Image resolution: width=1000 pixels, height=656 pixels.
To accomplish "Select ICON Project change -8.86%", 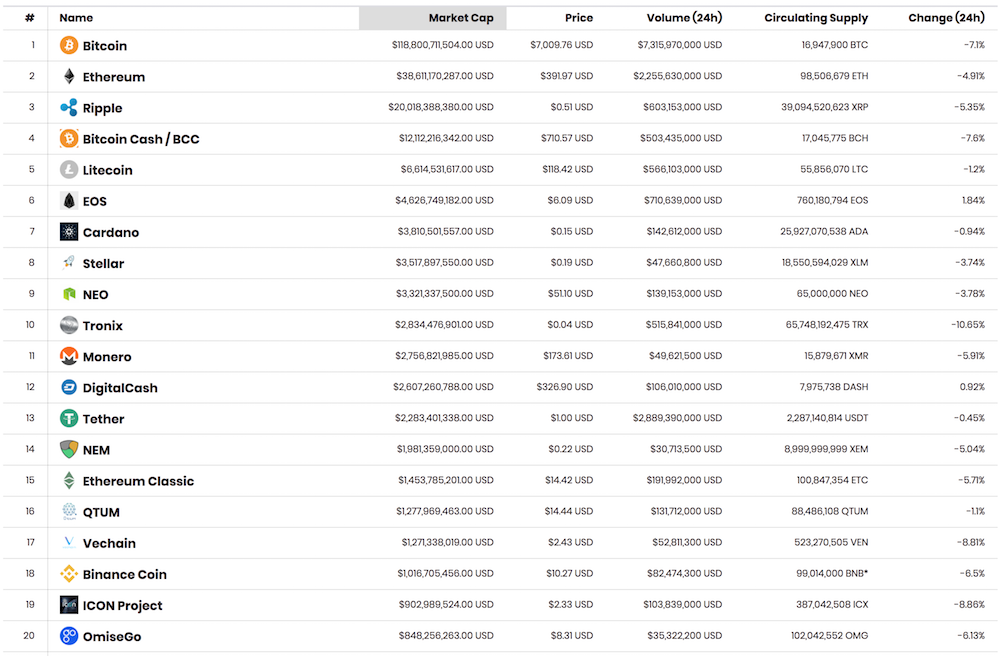I will coord(971,604).
